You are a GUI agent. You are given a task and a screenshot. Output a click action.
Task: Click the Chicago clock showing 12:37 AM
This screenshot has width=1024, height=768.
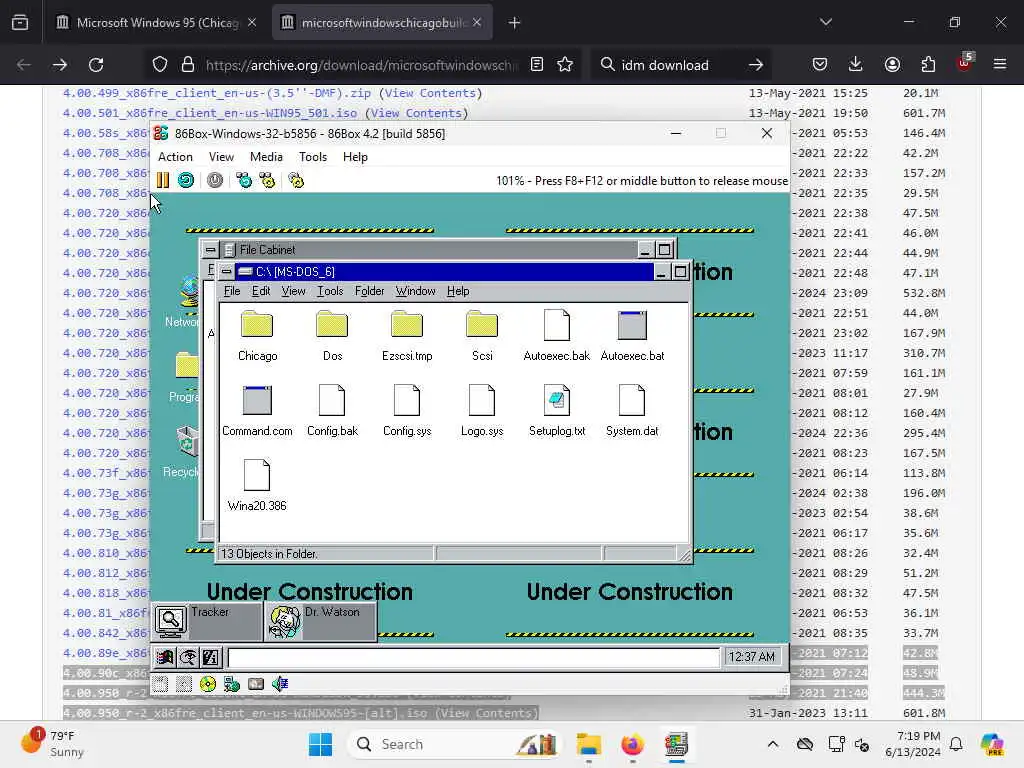pos(752,656)
